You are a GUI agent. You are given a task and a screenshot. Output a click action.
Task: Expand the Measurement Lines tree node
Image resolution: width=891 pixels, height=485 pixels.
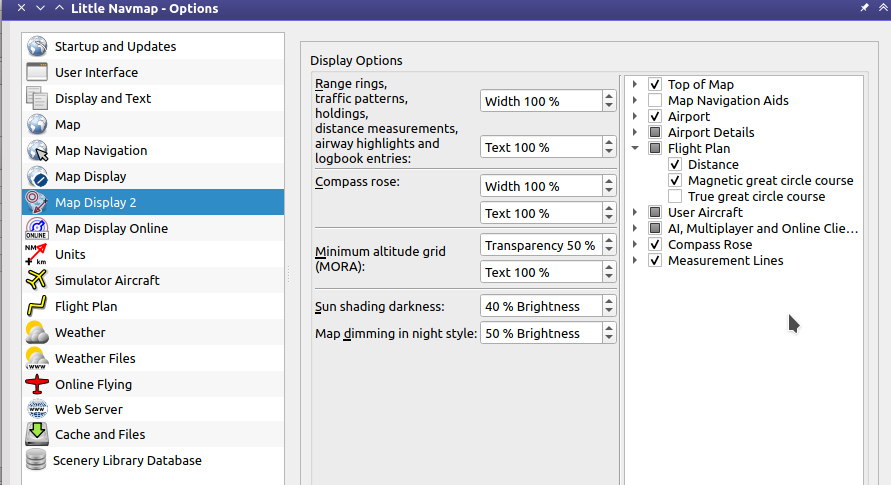(x=635, y=261)
